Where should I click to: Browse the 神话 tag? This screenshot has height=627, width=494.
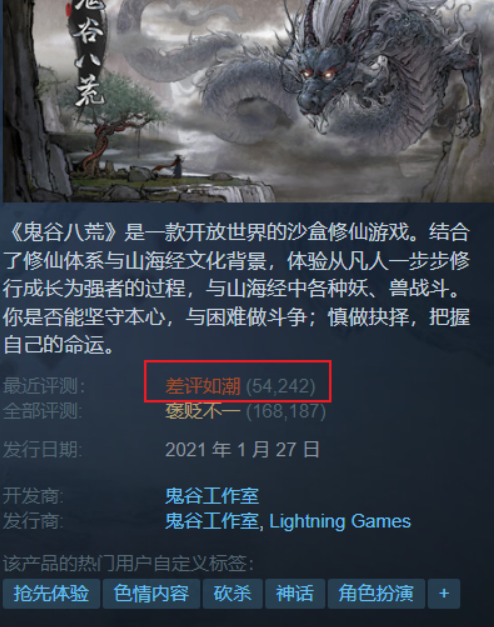[295, 593]
